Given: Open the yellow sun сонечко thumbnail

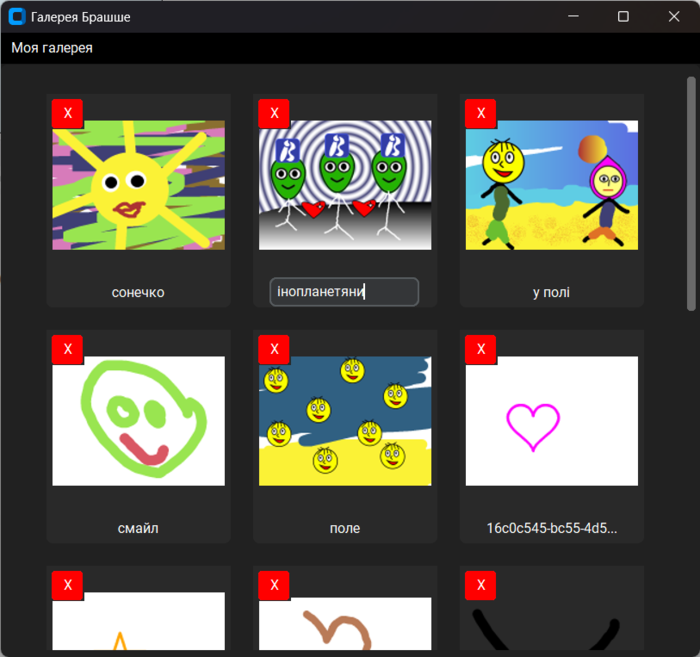Looking at the screenshot, I should tap(138, 185).
